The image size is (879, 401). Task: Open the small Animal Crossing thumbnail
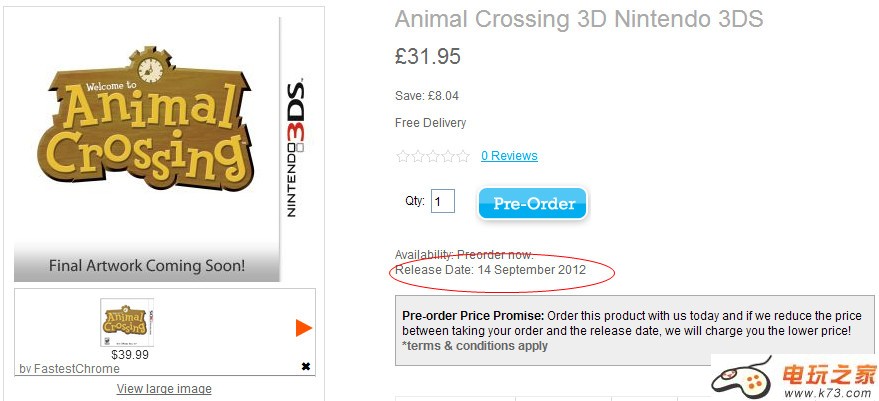coord(127,322)
